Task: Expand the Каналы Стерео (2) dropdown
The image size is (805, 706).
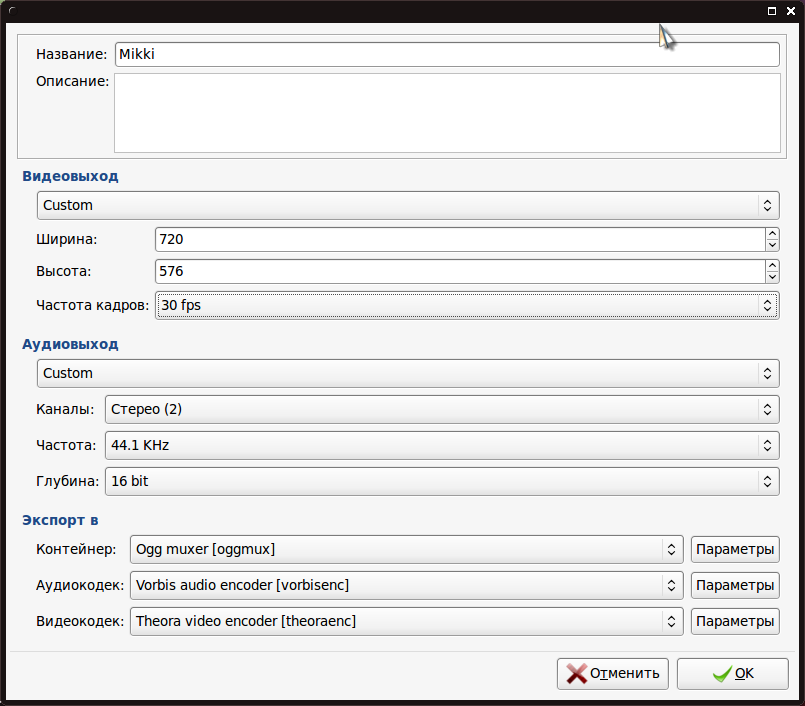Action: coord(442,409)
